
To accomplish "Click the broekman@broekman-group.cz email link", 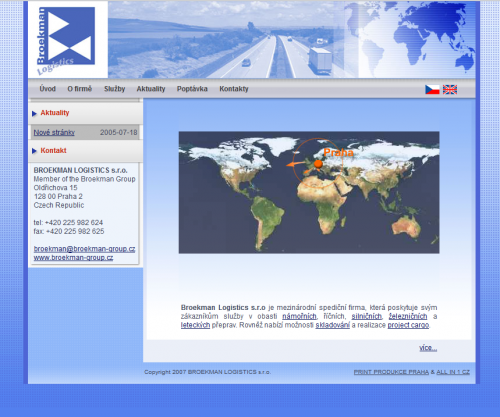I will click(x=84, y=249).
